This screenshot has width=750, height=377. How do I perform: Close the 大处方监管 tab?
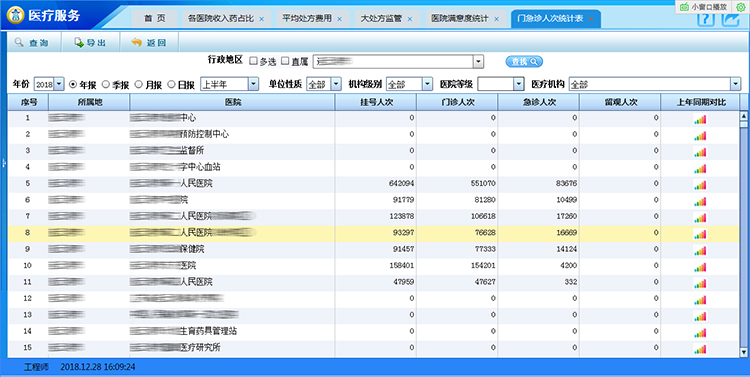[x=409, y=19]
